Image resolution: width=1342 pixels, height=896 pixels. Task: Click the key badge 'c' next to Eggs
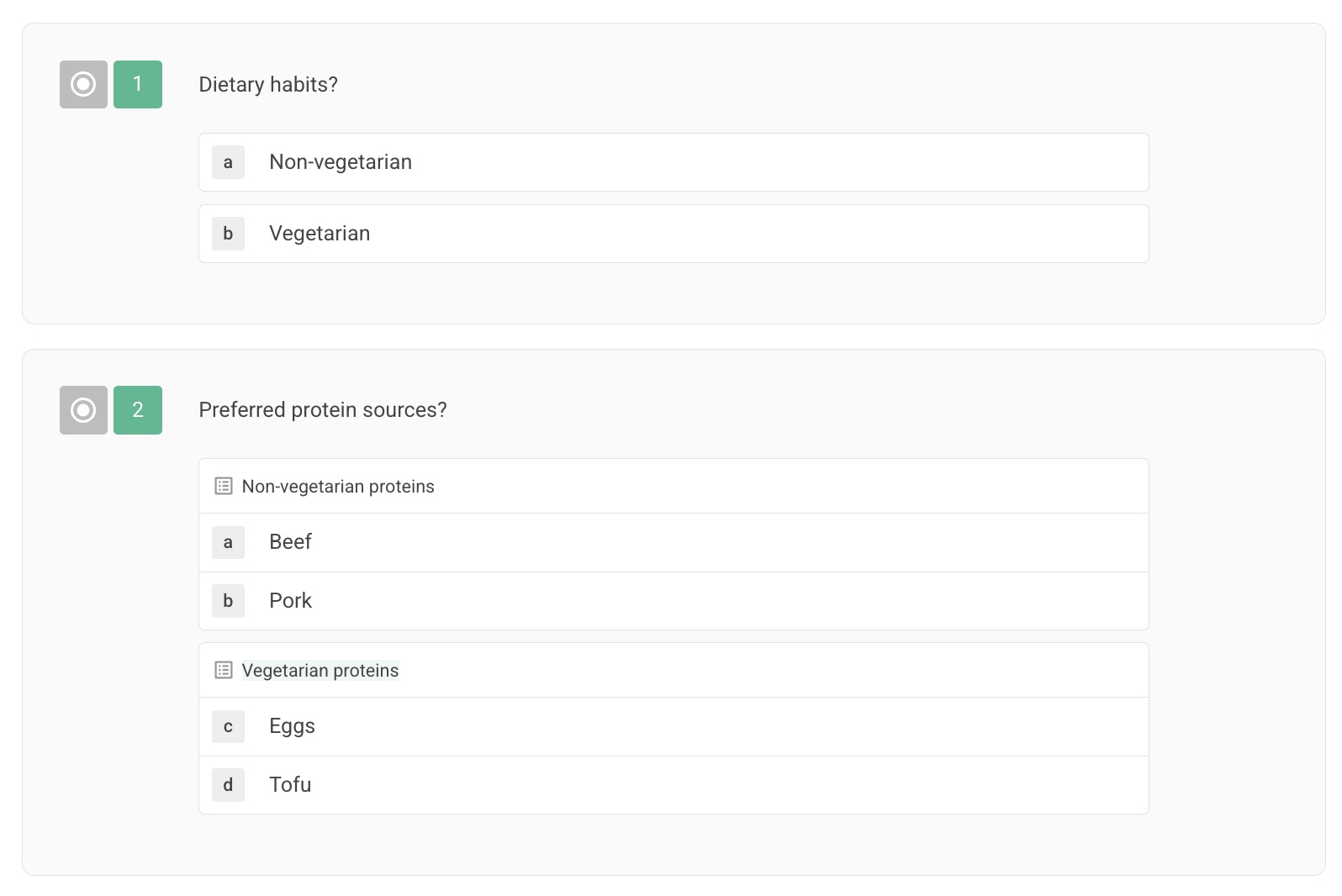[x=227, y=726]
